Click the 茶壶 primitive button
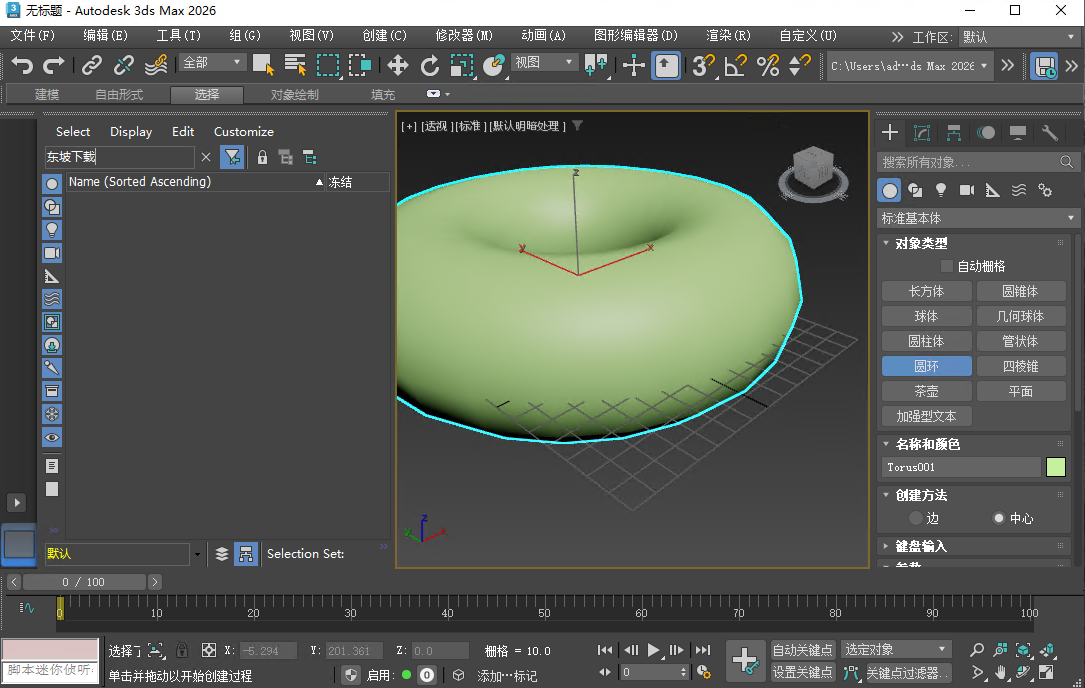This screenshot has height=688, width=1085. point(926,390)
